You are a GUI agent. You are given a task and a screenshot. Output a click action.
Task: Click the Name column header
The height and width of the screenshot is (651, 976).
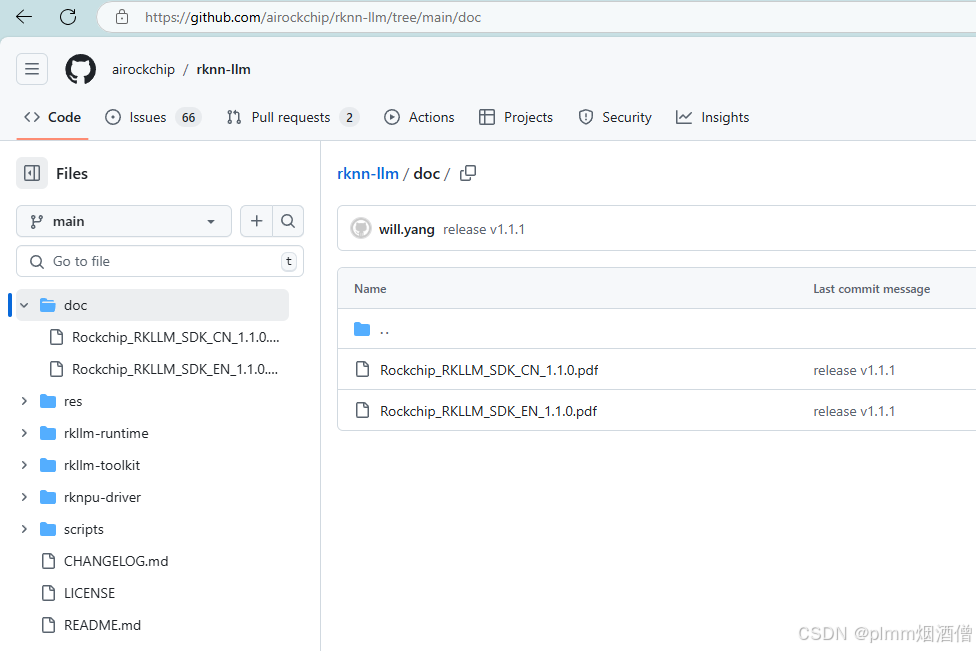click(370, 289)
